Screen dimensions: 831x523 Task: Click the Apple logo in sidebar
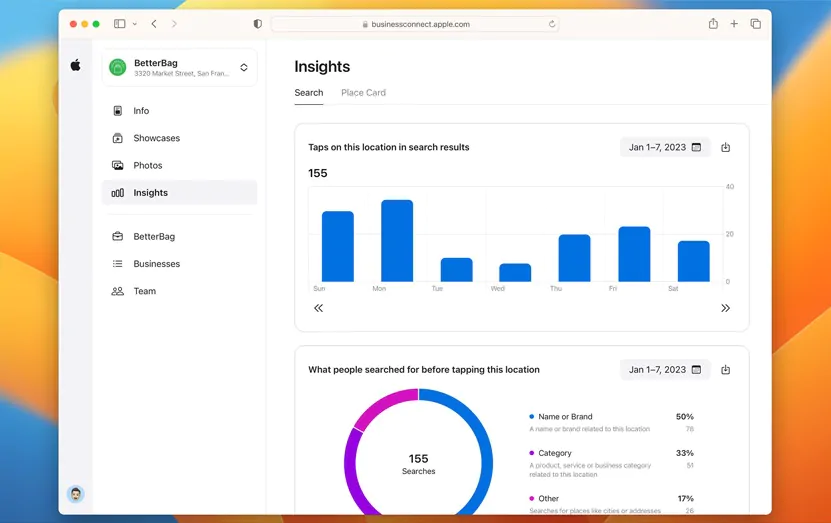pyautogui.click(x=75, y=65)
